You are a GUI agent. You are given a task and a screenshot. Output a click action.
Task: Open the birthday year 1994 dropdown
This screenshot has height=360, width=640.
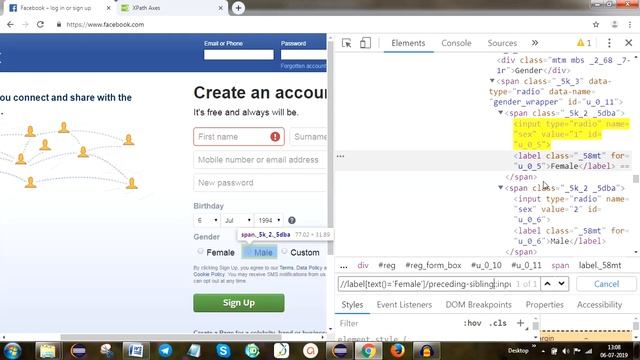point(269,220)
